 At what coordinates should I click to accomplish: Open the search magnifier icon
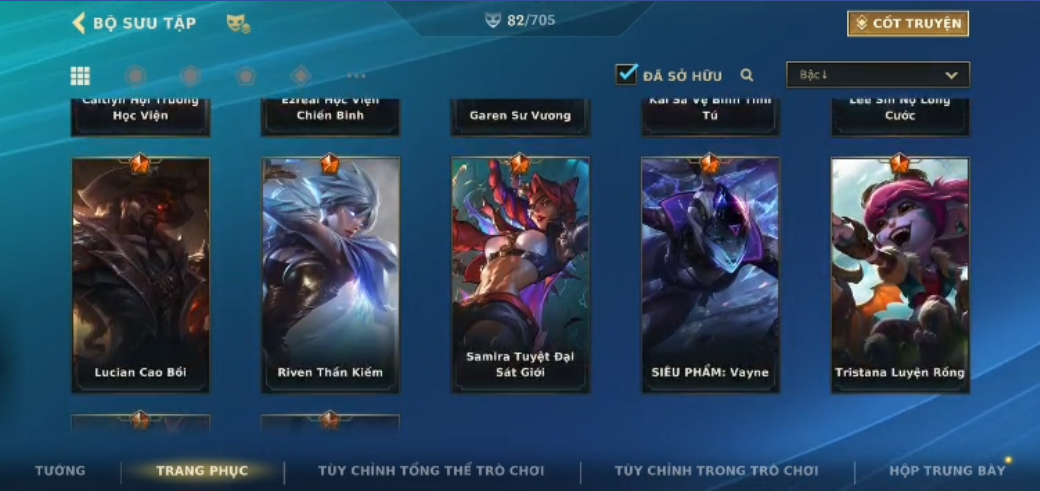[747, 75]
